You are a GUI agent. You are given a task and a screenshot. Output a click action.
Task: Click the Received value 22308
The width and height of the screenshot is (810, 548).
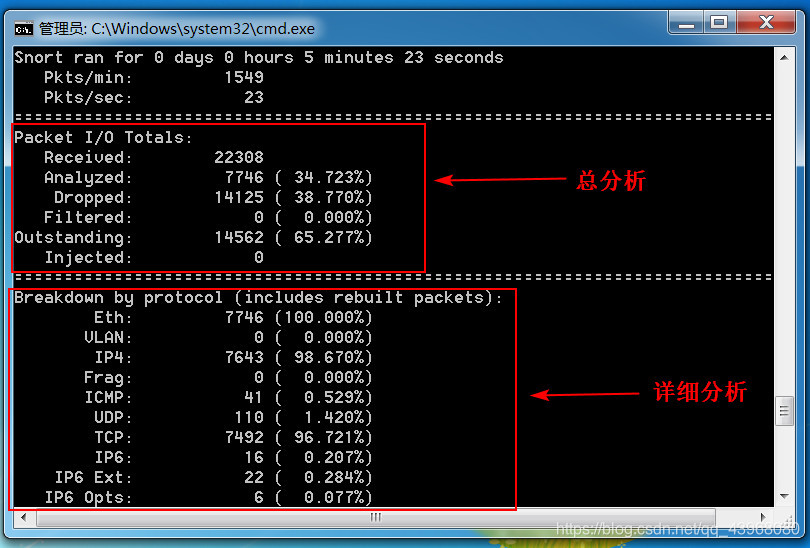tap(239, 158)
